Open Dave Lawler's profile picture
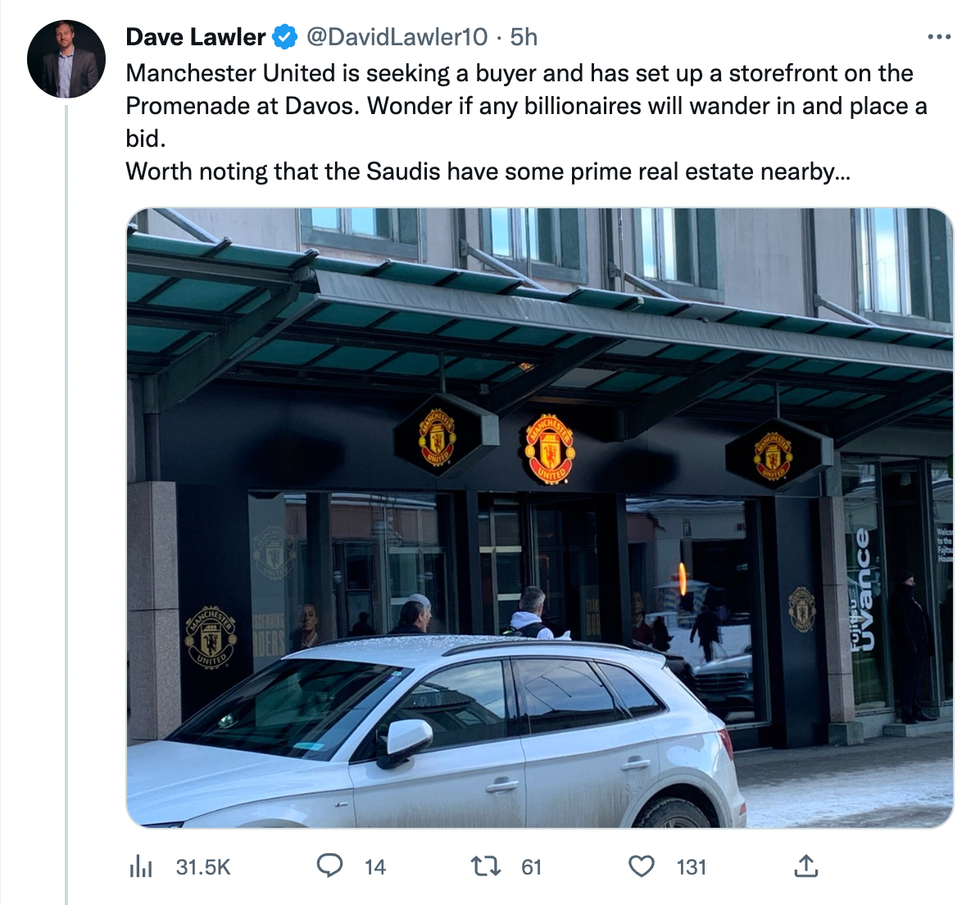 (x=66, y=59)
